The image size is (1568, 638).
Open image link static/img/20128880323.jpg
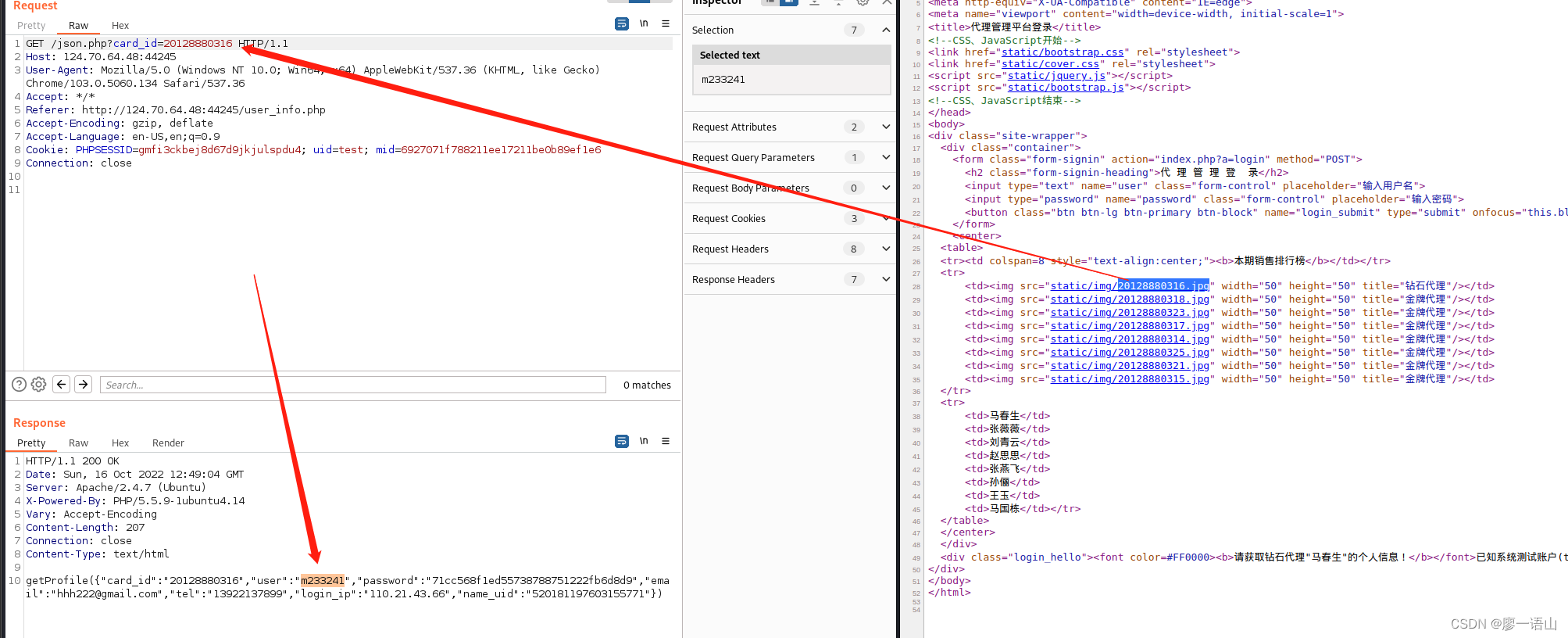(x=1130, y=313)
